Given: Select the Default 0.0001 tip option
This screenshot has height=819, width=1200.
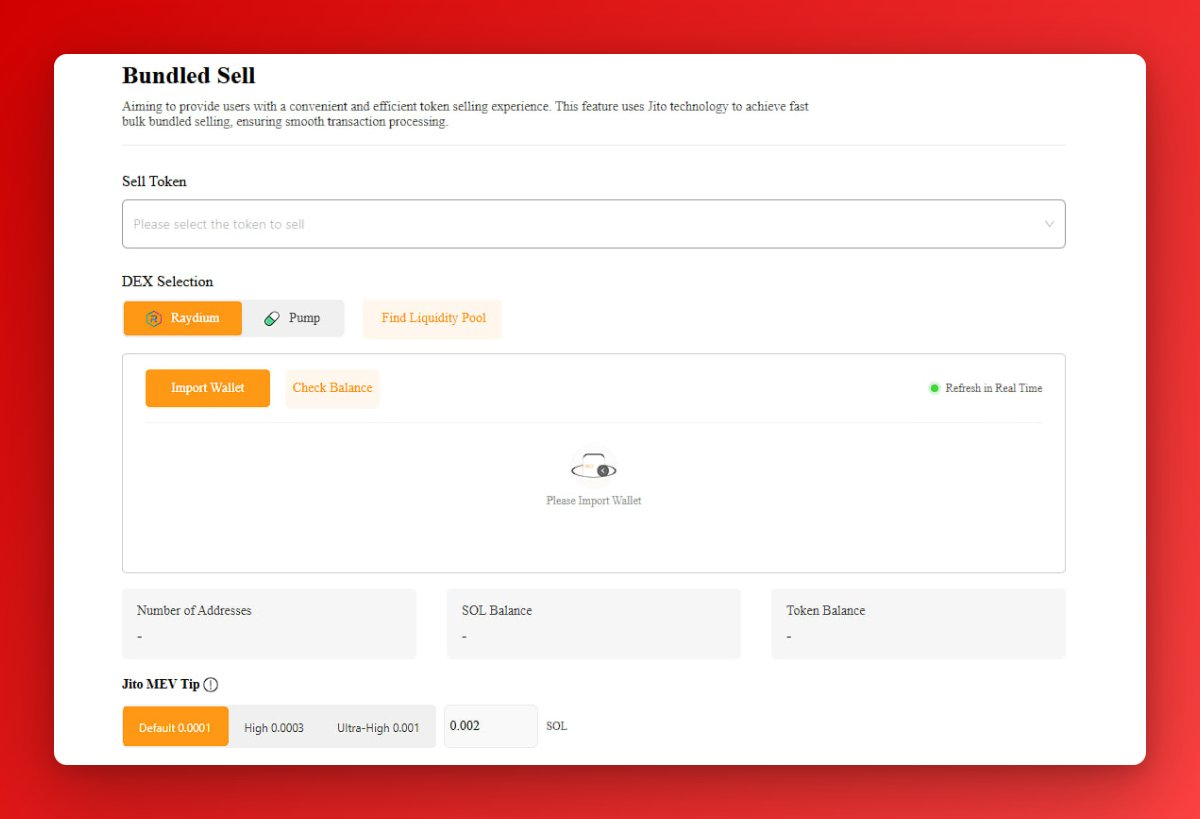Looking at the screenshot, I should pos(175,727).
